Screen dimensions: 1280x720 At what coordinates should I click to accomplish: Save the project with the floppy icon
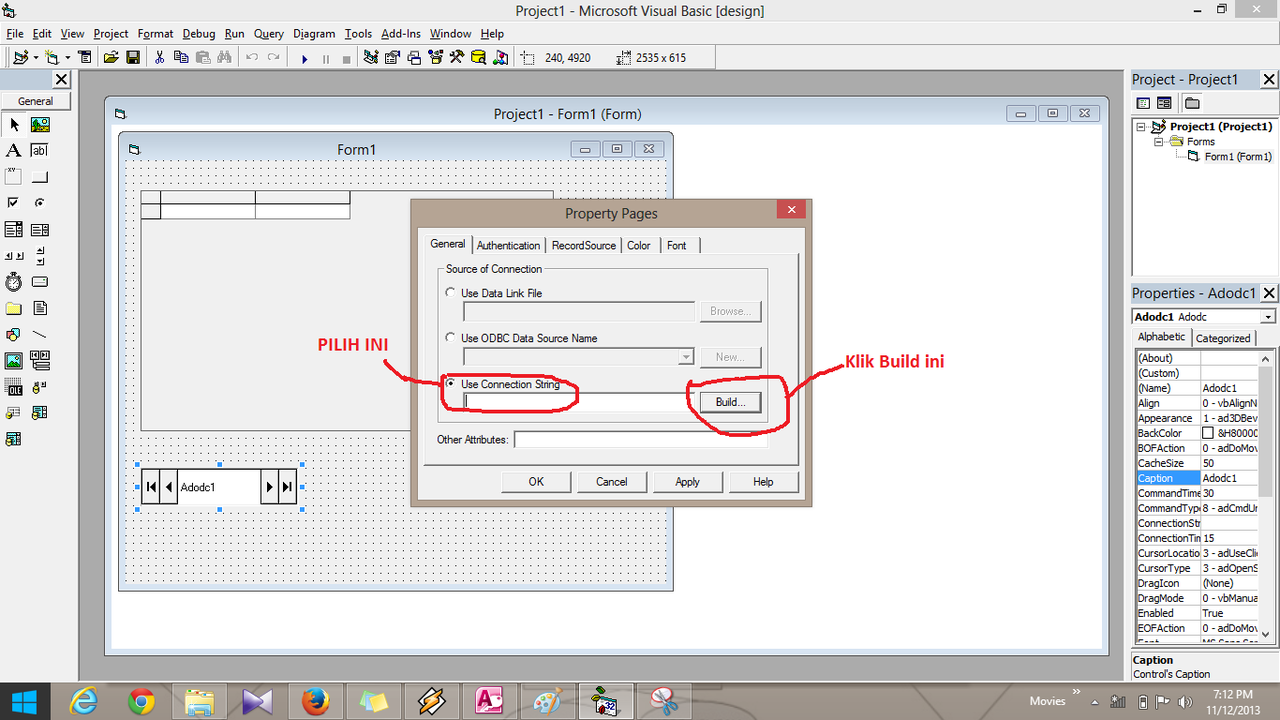point(133,58)
